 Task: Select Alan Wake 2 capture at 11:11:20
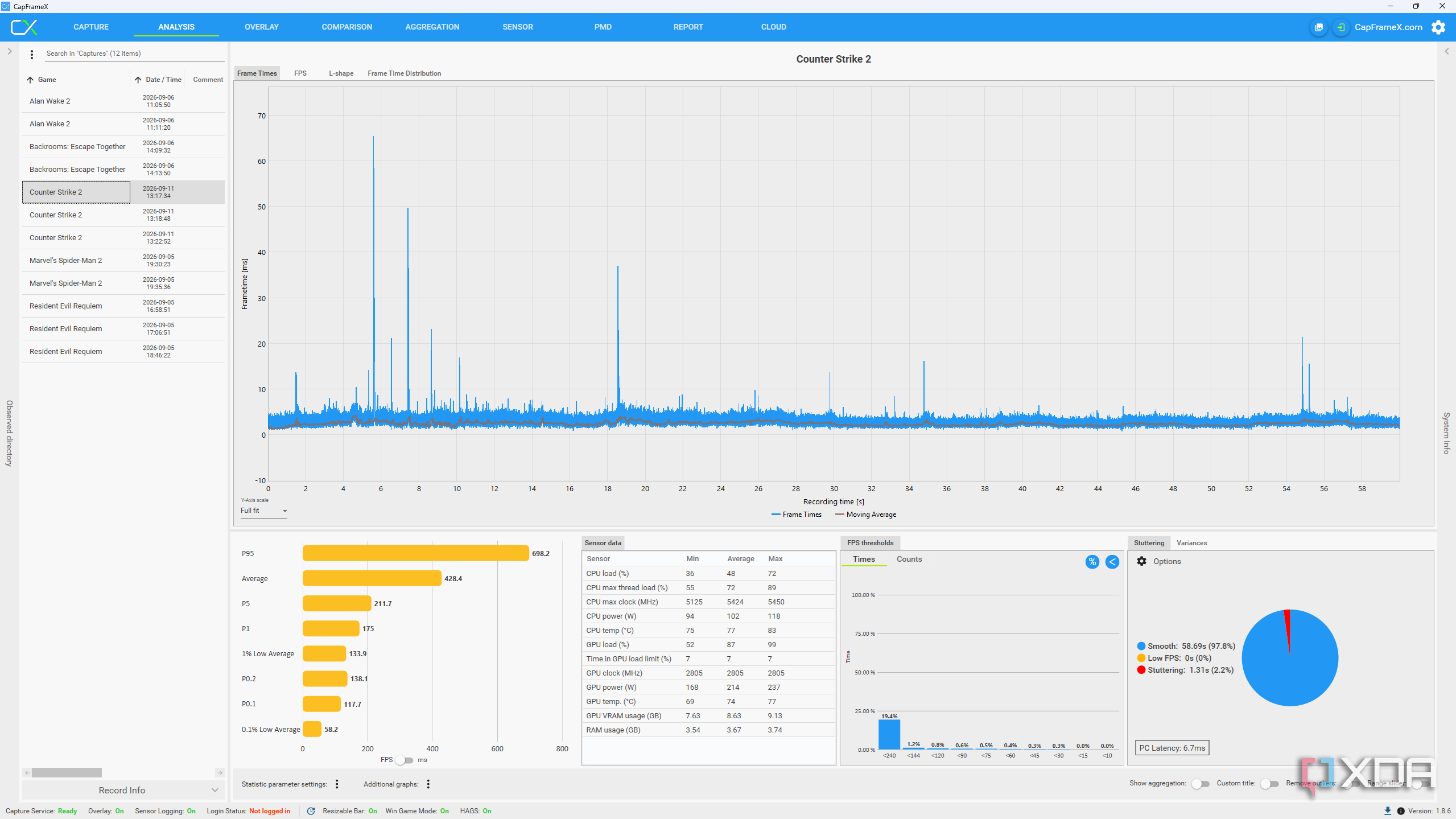[x=123, y=124]
